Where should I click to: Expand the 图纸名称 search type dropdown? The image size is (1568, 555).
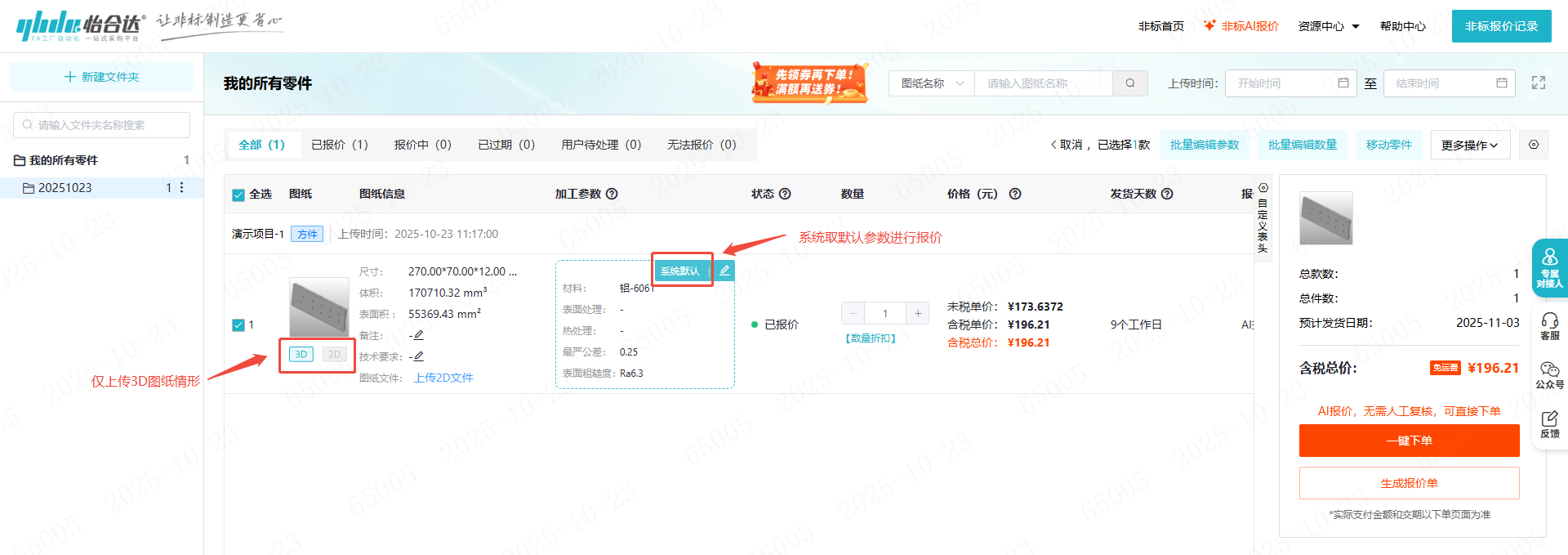coord(932,83)
